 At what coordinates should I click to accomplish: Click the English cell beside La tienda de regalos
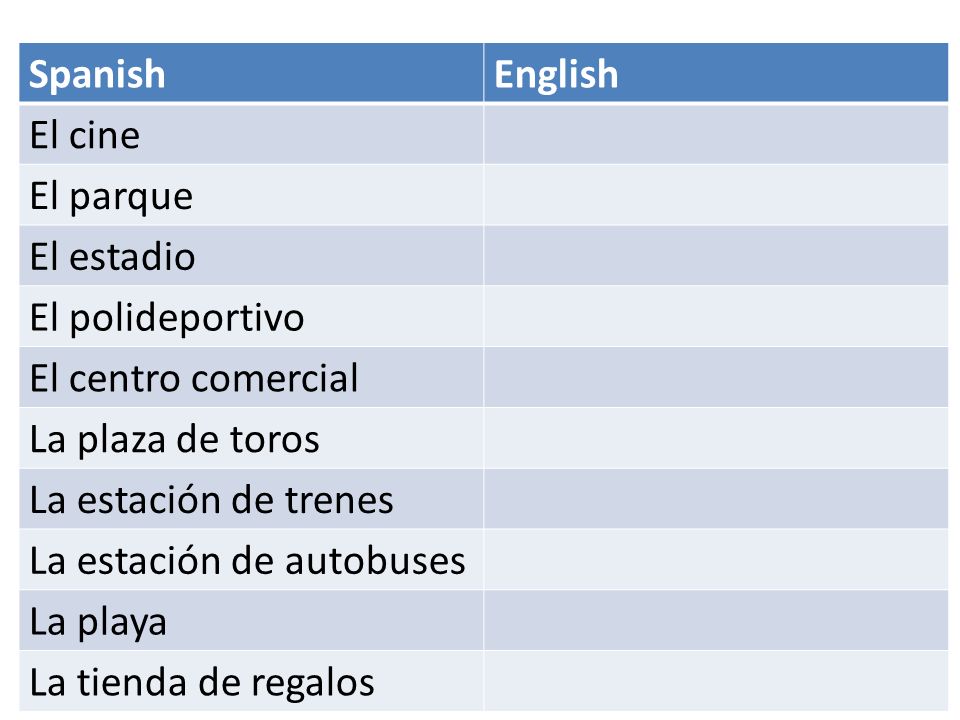click(716, 681)
